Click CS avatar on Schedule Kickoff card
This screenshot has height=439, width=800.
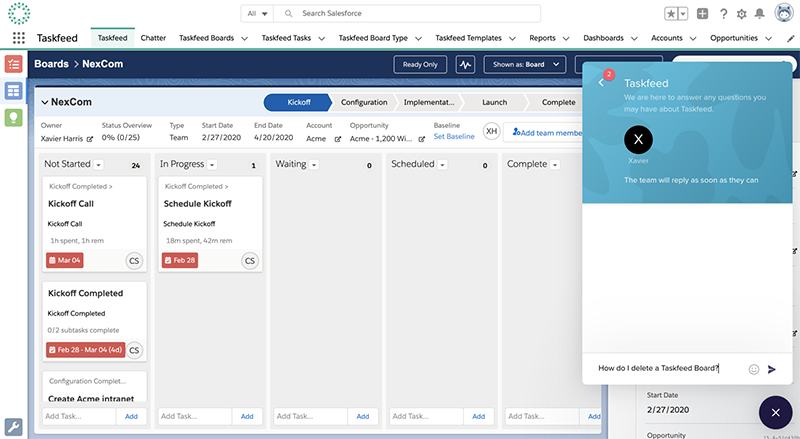tap(250, 261)
